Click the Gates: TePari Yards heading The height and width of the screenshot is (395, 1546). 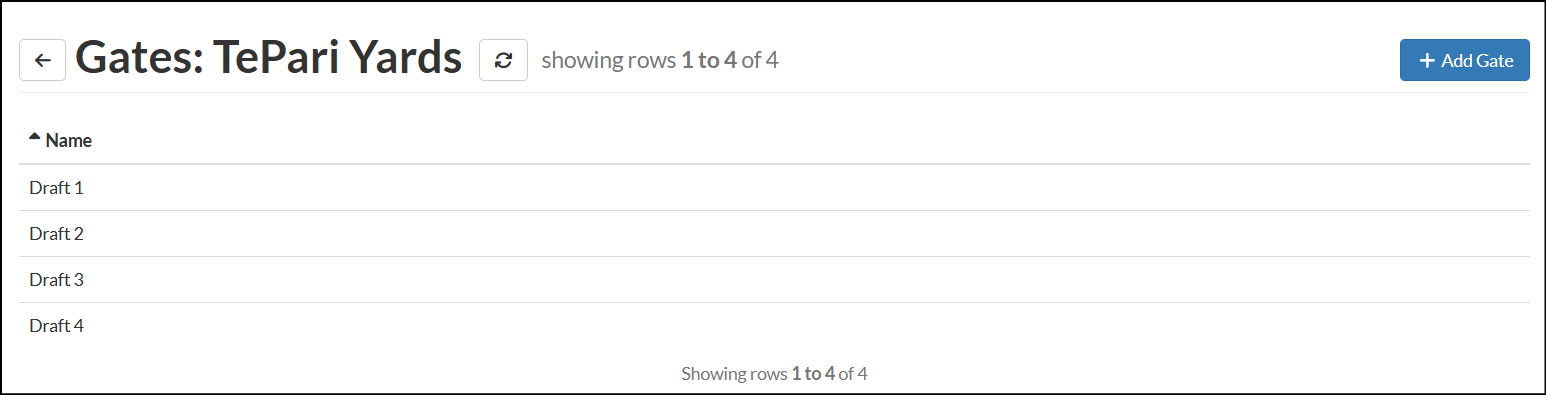pos(269,59)
